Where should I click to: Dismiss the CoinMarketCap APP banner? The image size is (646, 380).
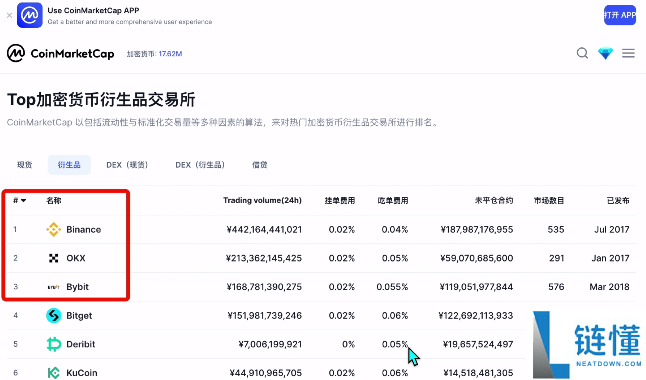(9, 15)
